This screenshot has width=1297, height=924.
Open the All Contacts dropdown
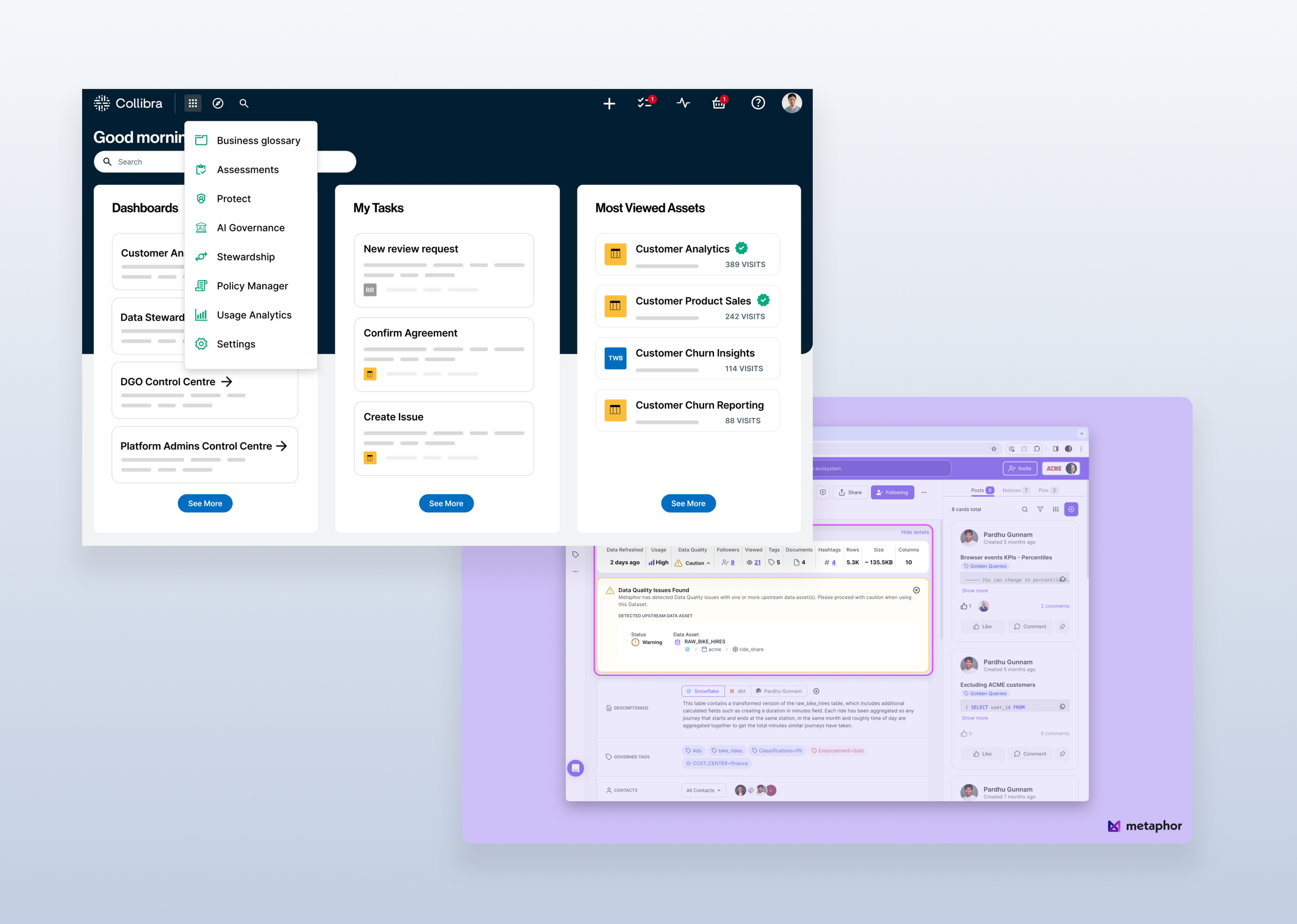[x=703, y=790]
